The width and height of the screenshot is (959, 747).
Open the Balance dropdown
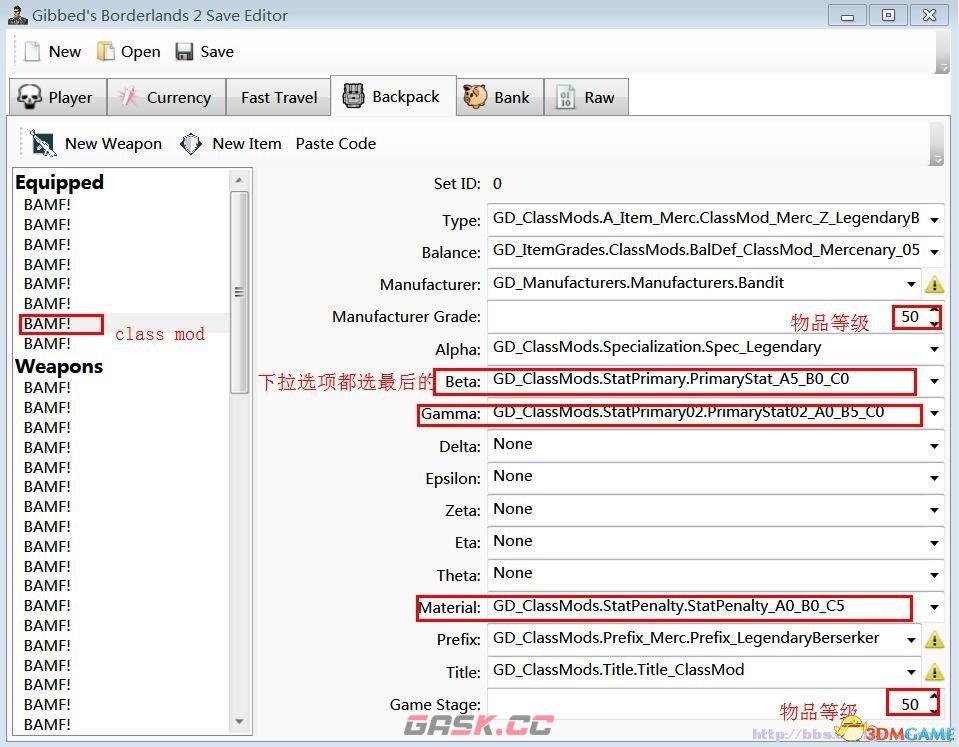click(934, 251)
